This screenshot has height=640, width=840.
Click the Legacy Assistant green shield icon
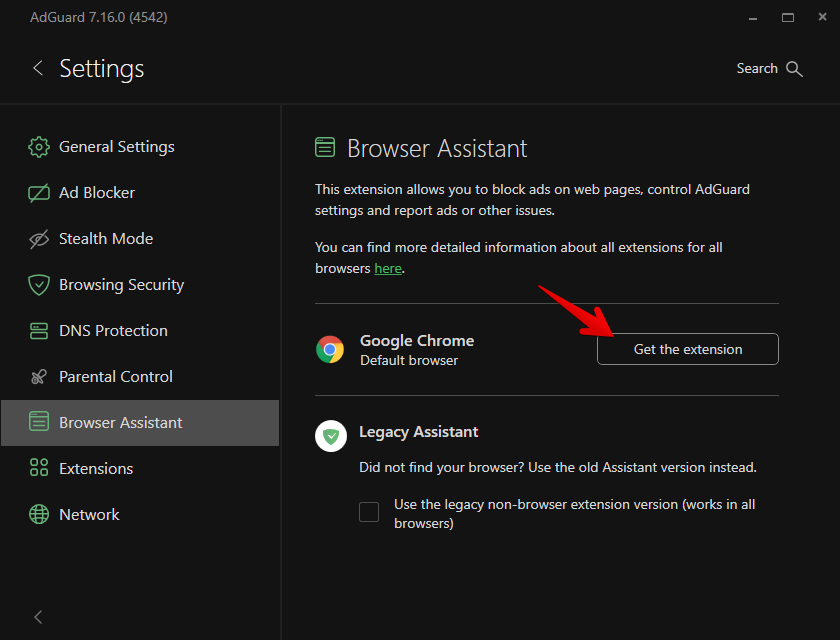pyautogui.click(x=331, y=436)
